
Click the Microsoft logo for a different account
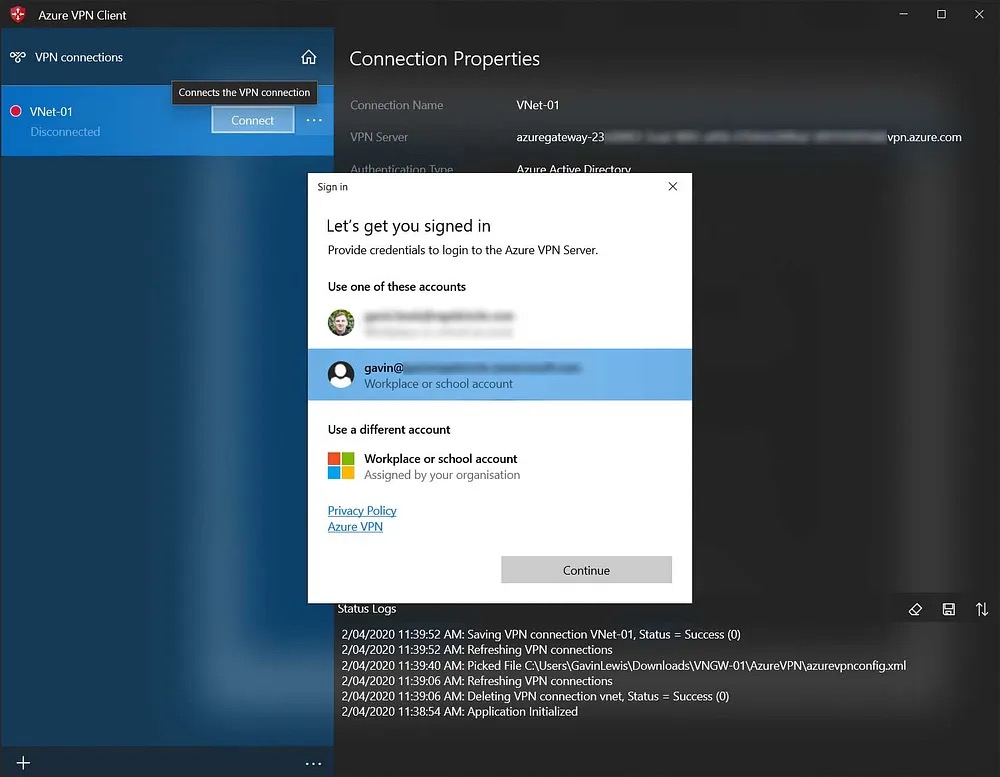pyautogui.click(x=341, y=466)
